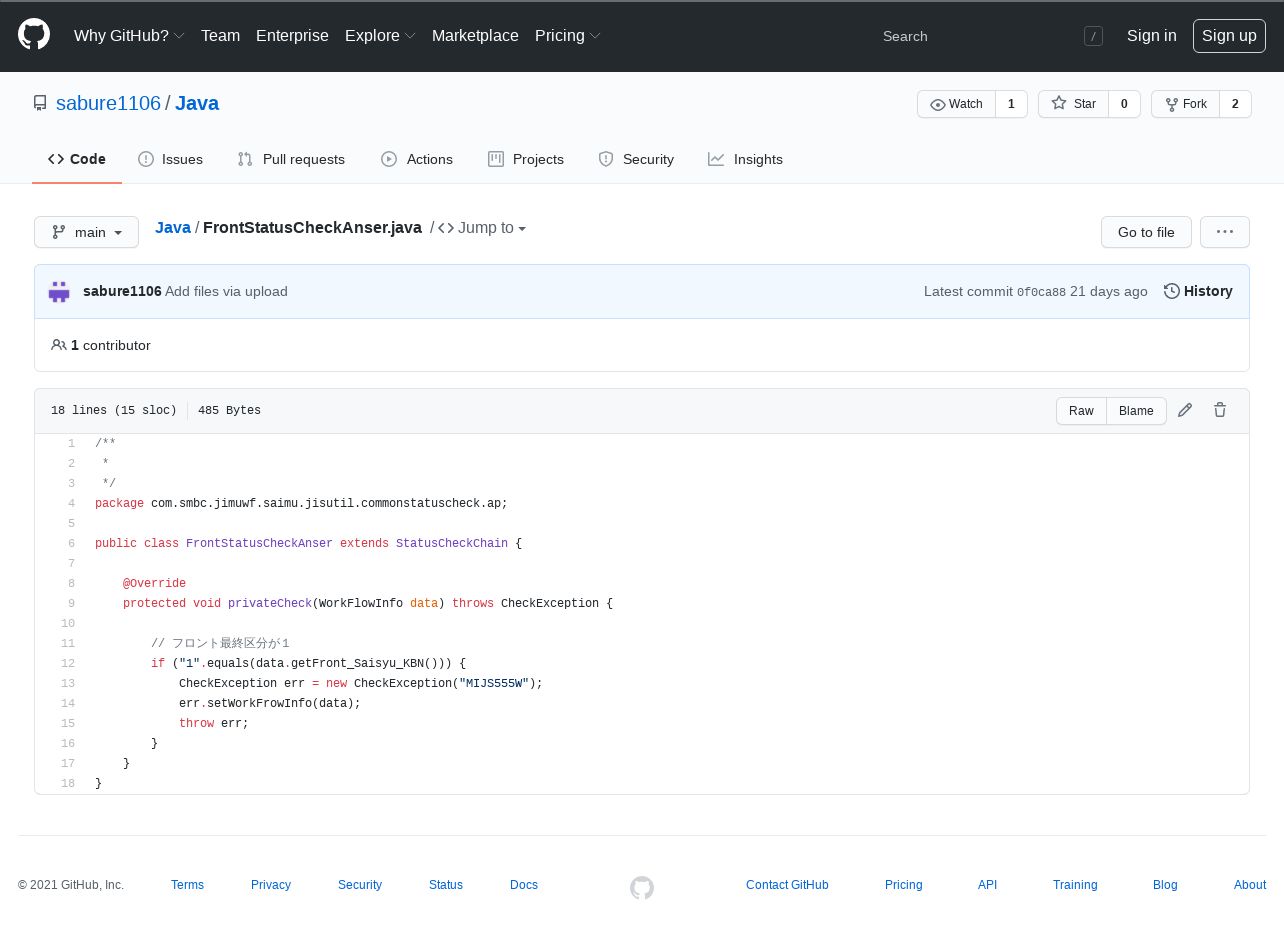Screen dimensions: 1284x950
Task: Select line number 18
Action: pyautogui.click(x=68, y=783)
